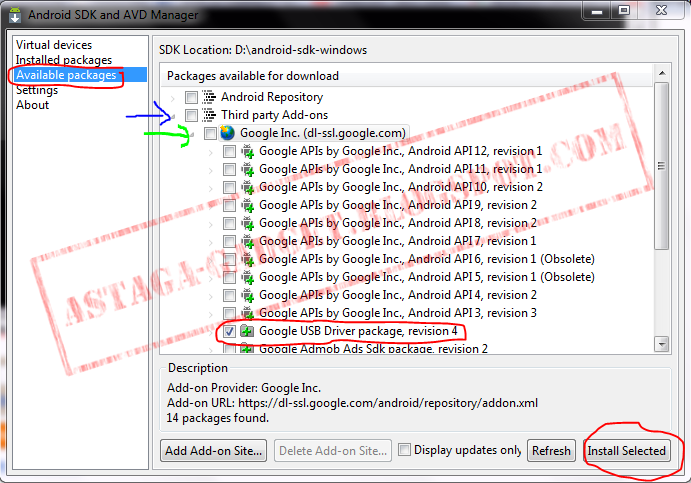Viewport: 691px width, 483px height.
Task: Click Delete Add-on Site button
Action: point(333,451)
